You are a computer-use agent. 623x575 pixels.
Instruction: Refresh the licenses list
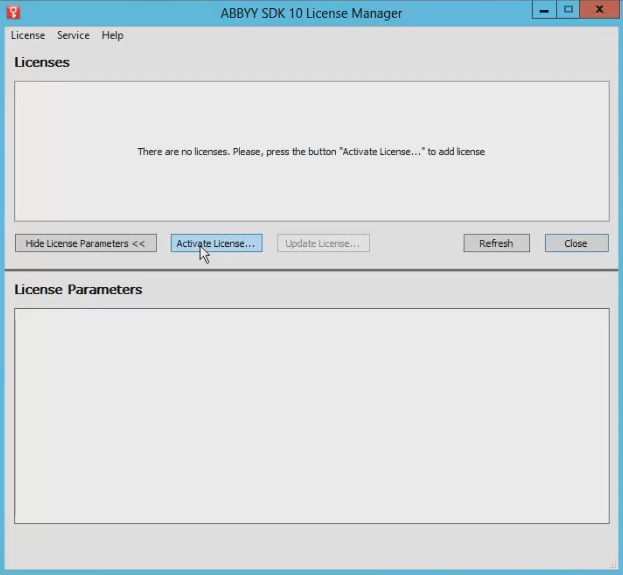pyautogui.click(x=496, y=243)
